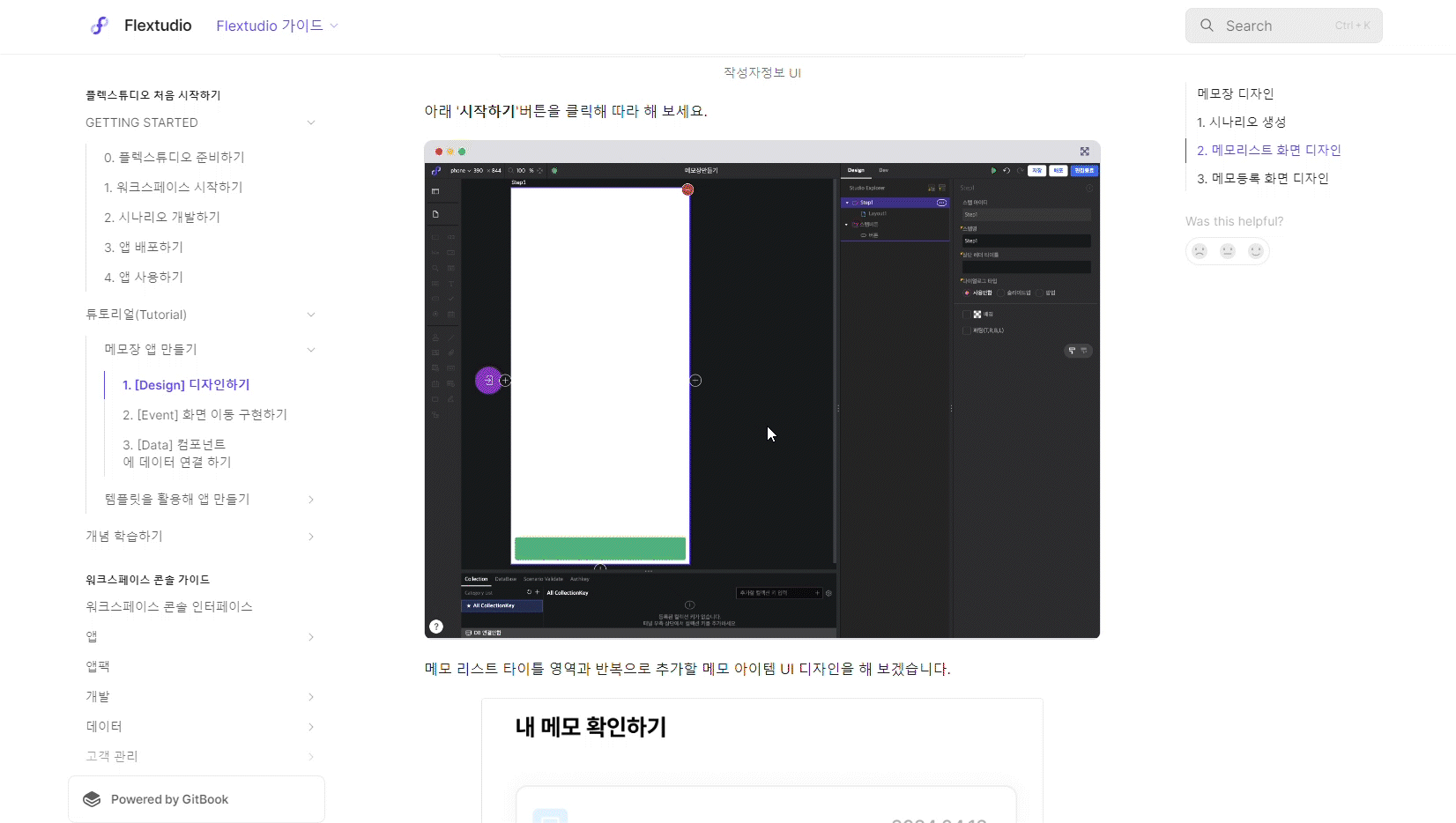Collapse the GETTING STARTED section chevron
The width and height of the screenshot is (1456, 823).
point(310,122)
